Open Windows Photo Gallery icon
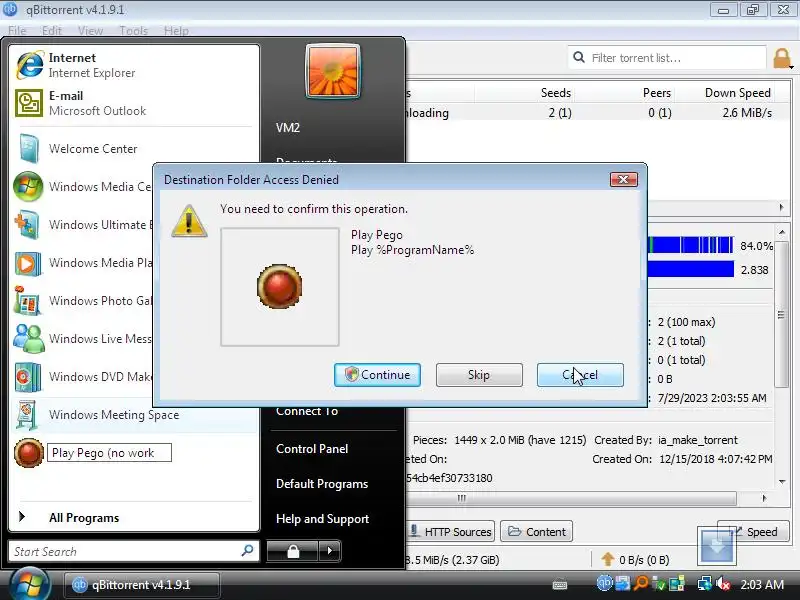Screen dimensions: 800x600 [28, 301]
